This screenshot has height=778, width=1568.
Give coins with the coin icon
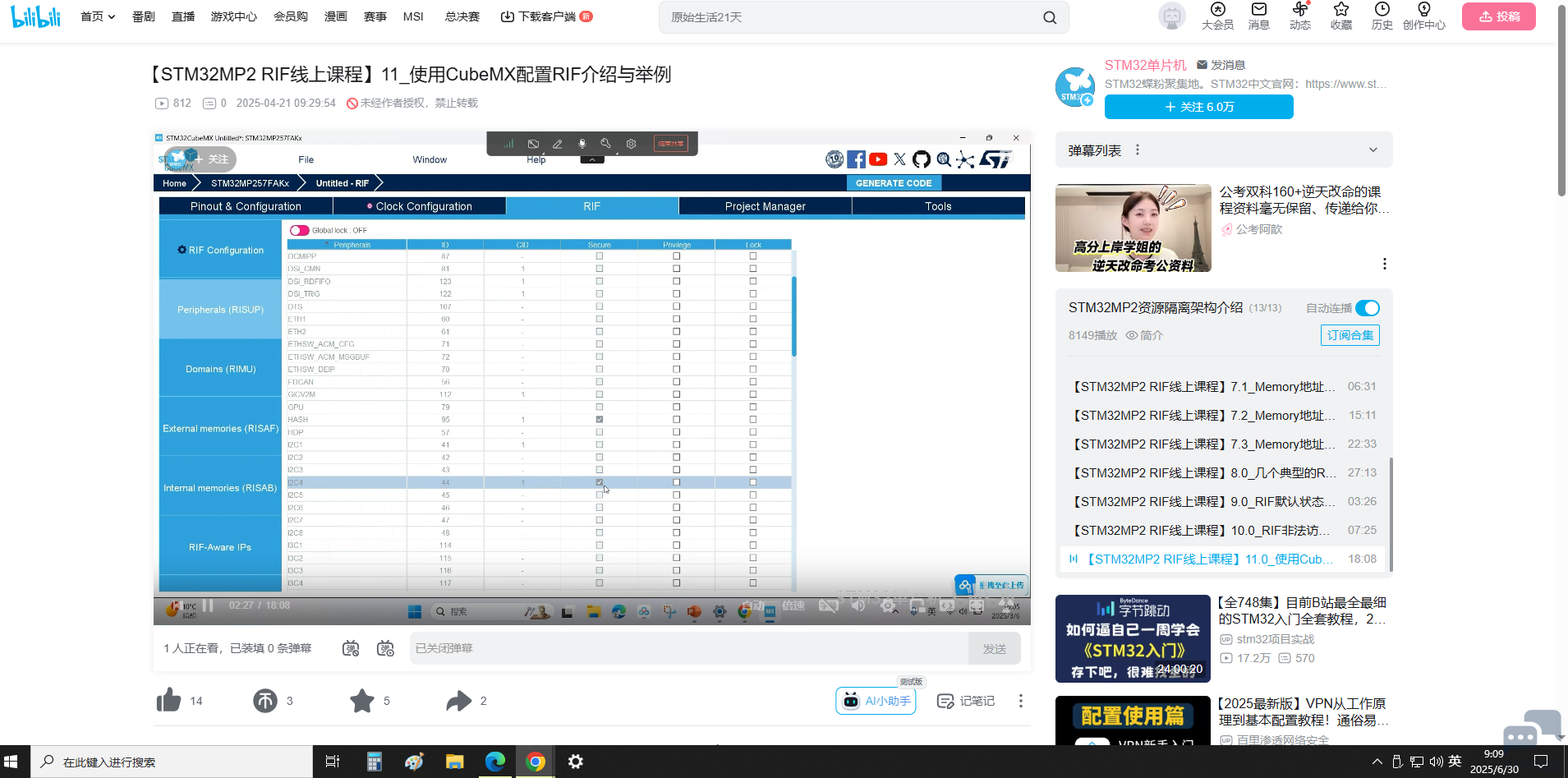coord(264,701)
